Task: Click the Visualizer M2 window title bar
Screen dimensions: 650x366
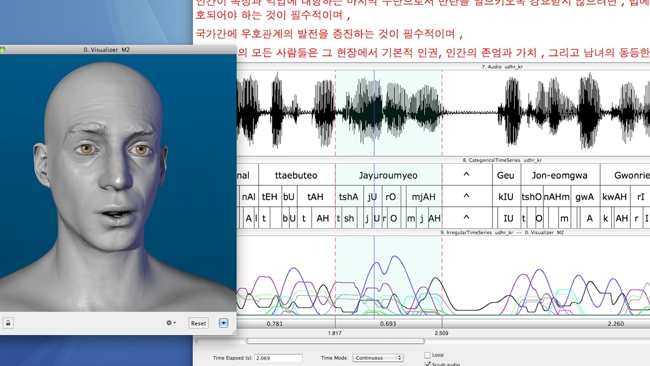Action: (118, 49)
